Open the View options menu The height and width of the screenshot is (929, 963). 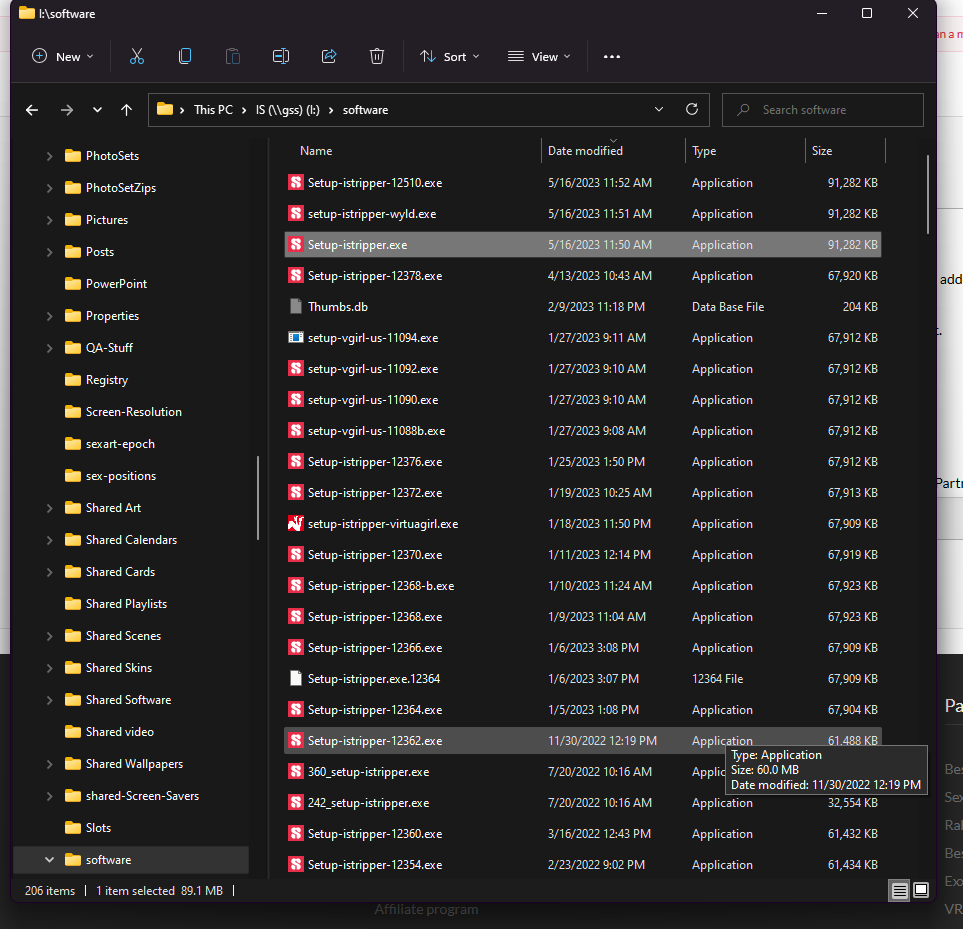539,56
